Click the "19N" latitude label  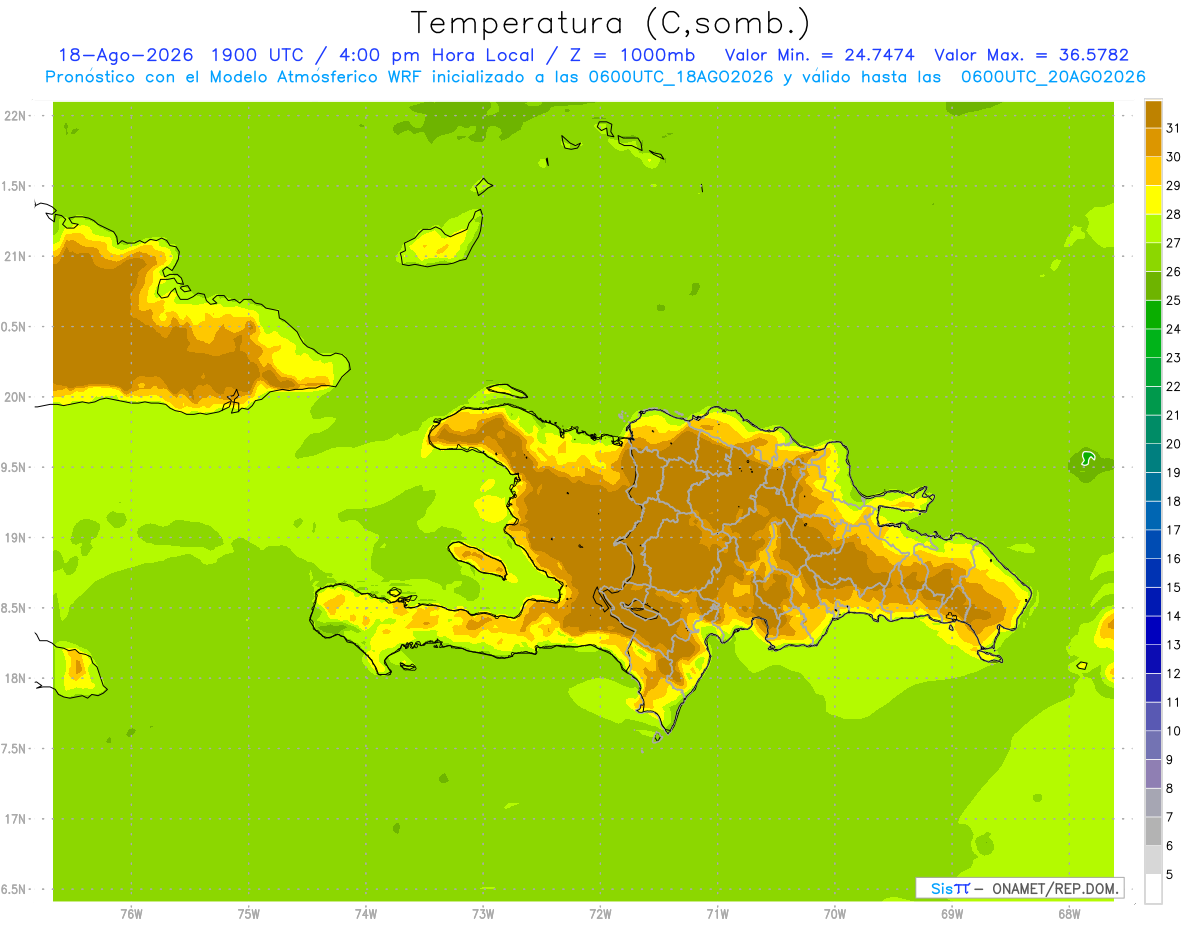(14, 538)
